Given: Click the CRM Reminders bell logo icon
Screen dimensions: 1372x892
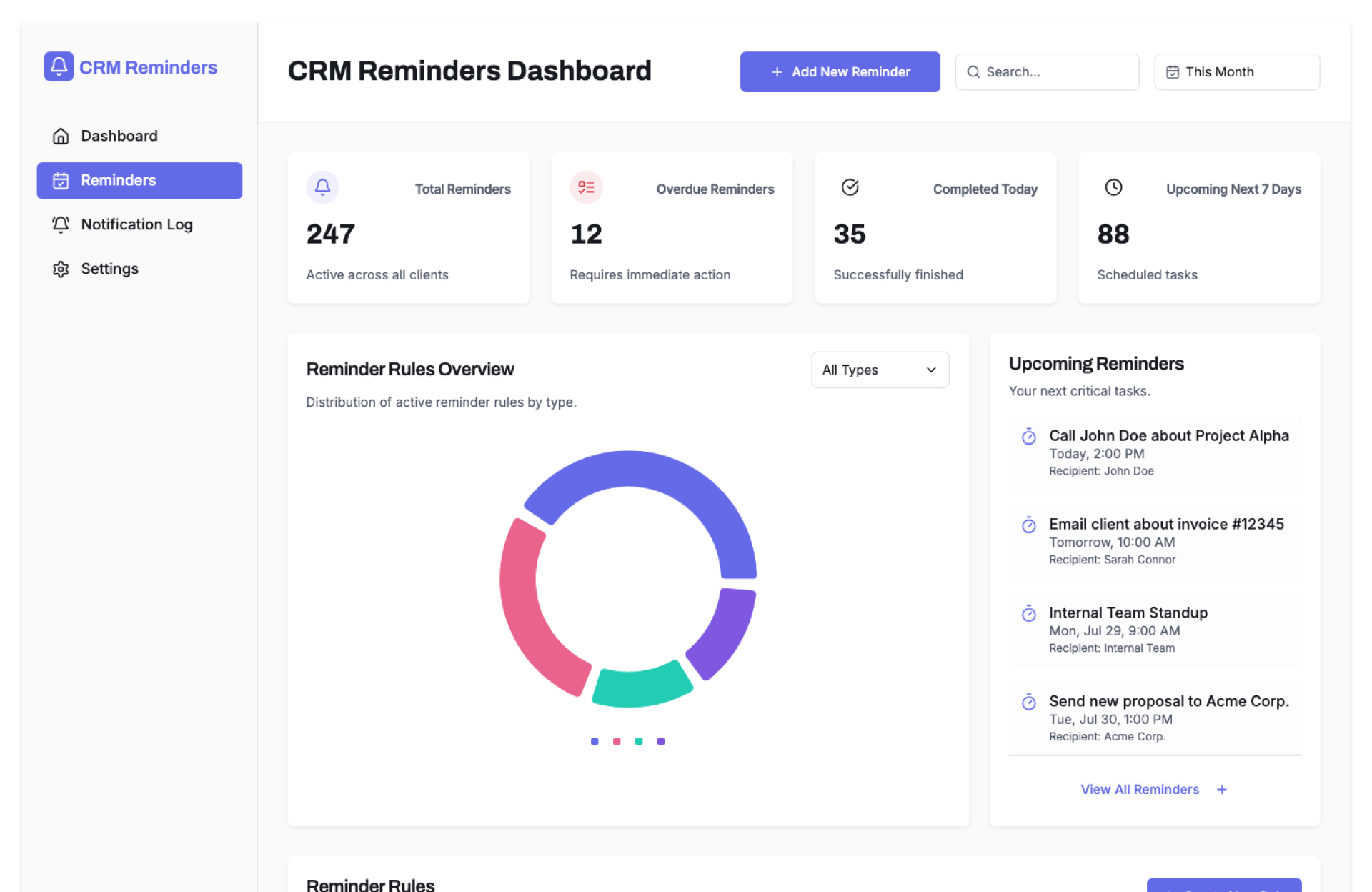Looking at the screenshot, I should point(59,66).
